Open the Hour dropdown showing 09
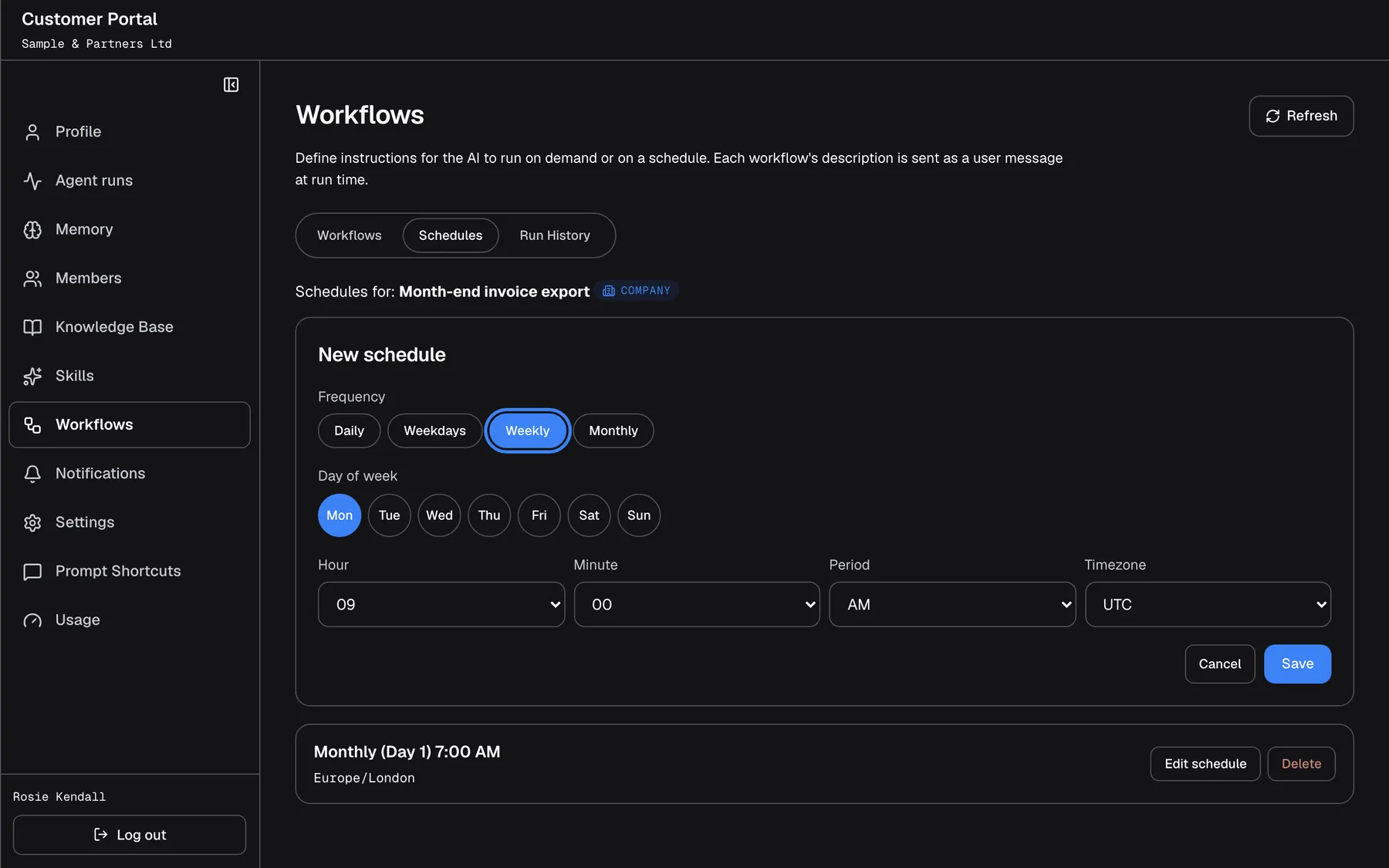The width and height of the screenshot is (1389, 868). (441, 604)
